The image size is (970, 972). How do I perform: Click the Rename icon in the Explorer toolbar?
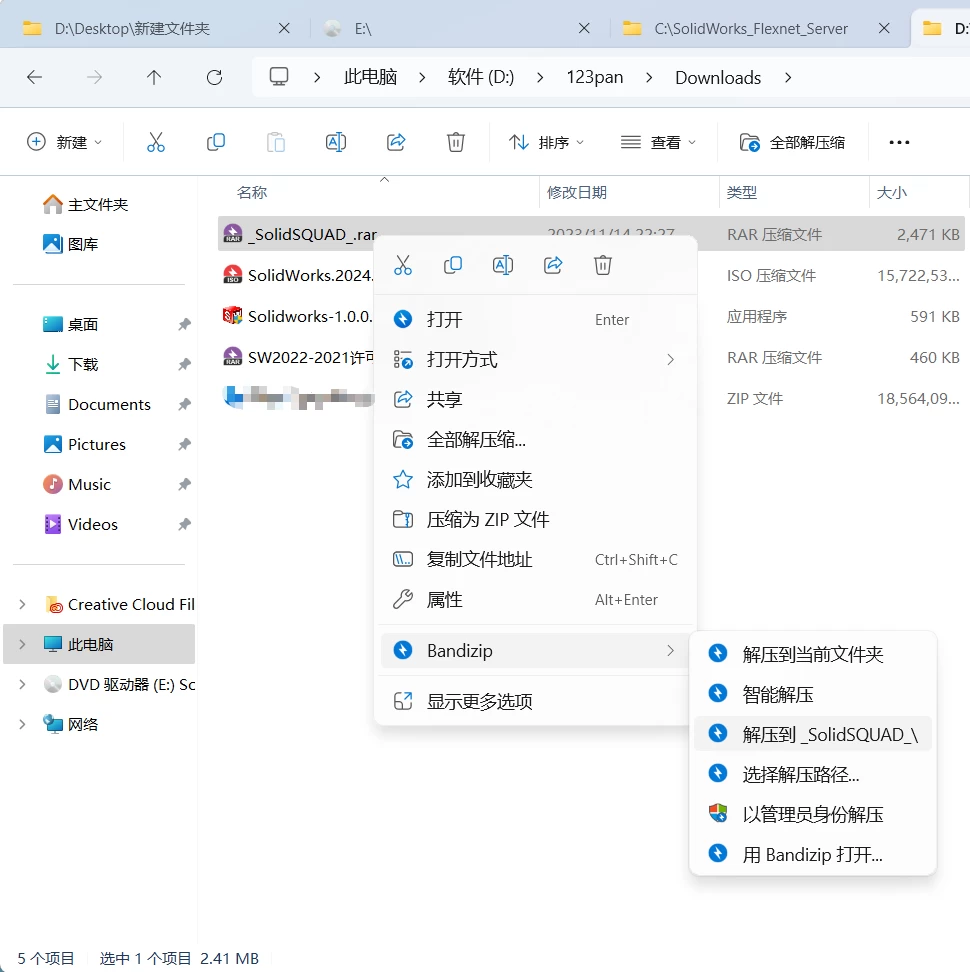pyautogui.click(x=336, y=143)
